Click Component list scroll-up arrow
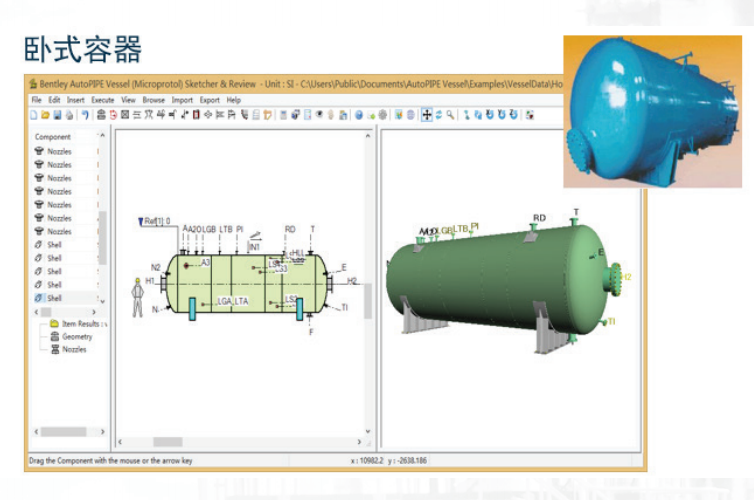This screenshot has width=754, height=500. tap(102, 136)
